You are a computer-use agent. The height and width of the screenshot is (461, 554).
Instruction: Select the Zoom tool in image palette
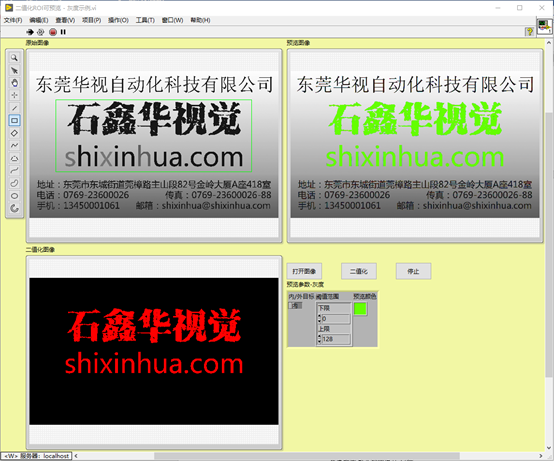coord(14,58)
